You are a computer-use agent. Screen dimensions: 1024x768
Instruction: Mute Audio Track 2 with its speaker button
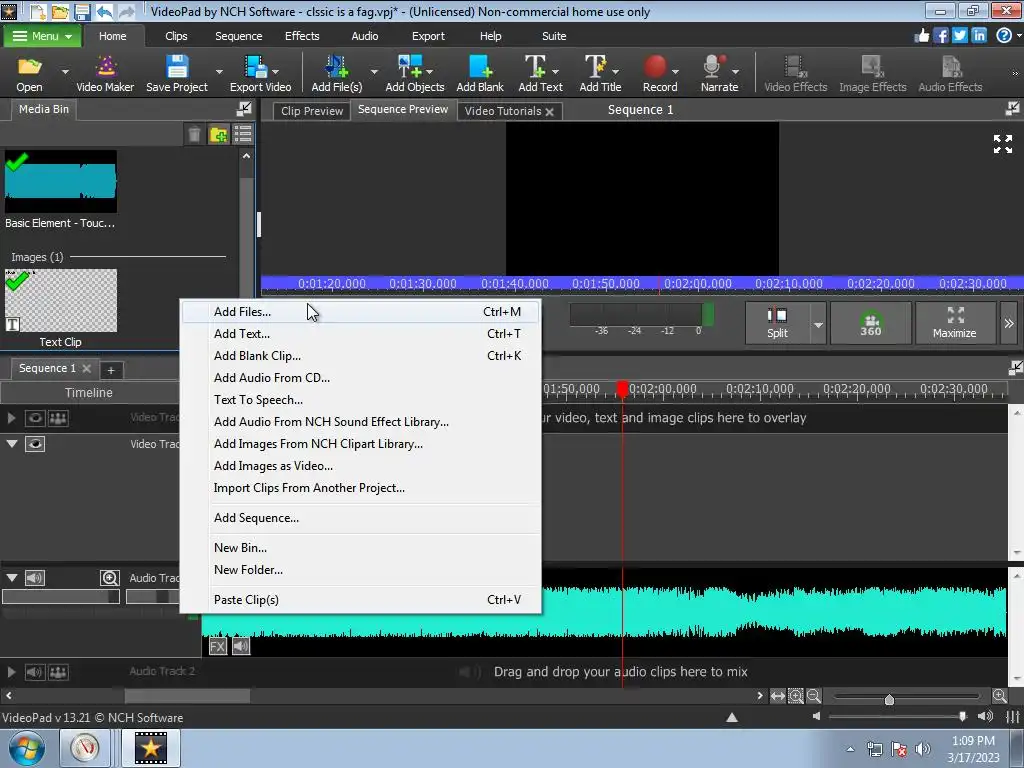[35, 672]
